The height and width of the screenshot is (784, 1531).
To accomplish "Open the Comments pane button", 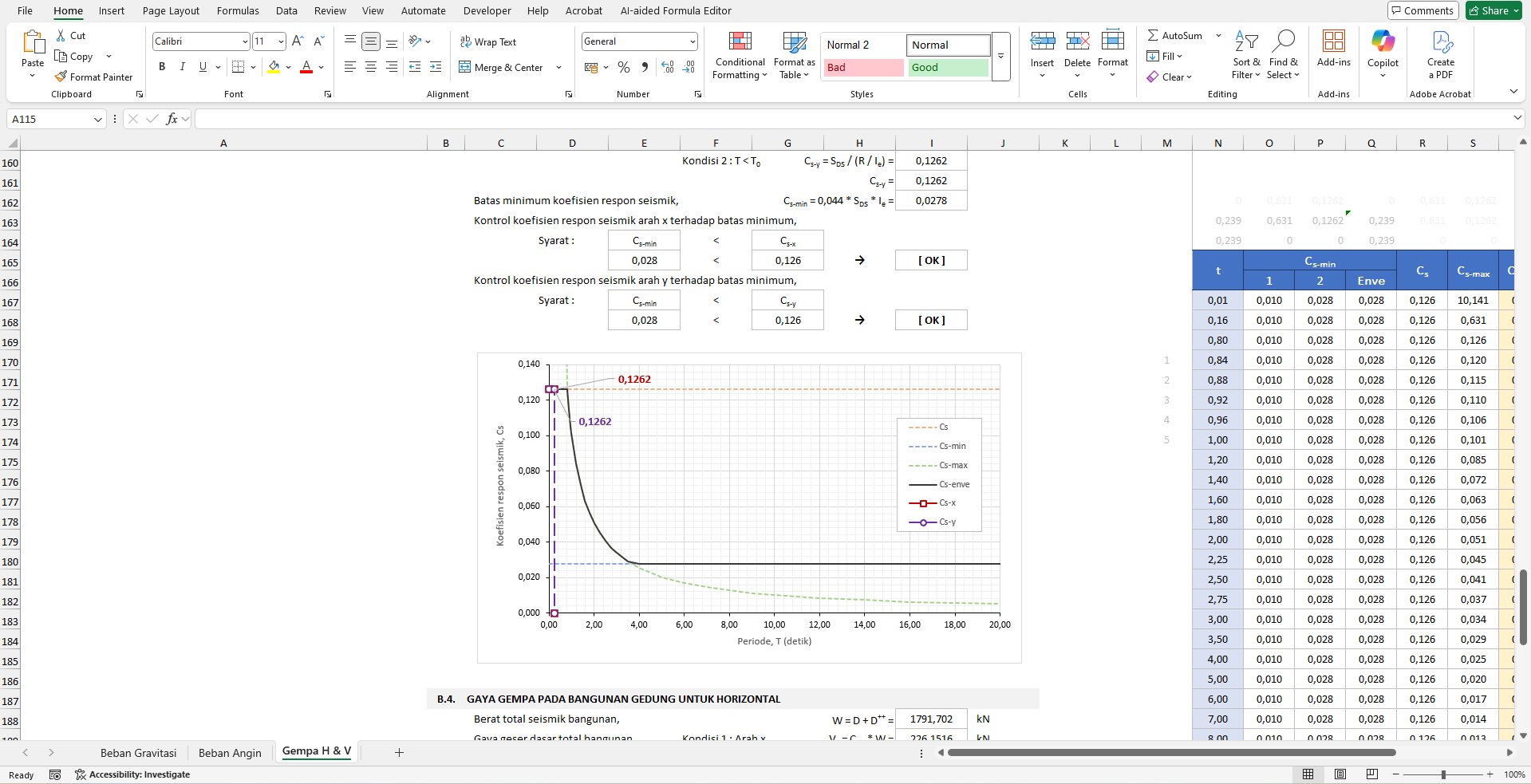I will (x=1422, y=10).
